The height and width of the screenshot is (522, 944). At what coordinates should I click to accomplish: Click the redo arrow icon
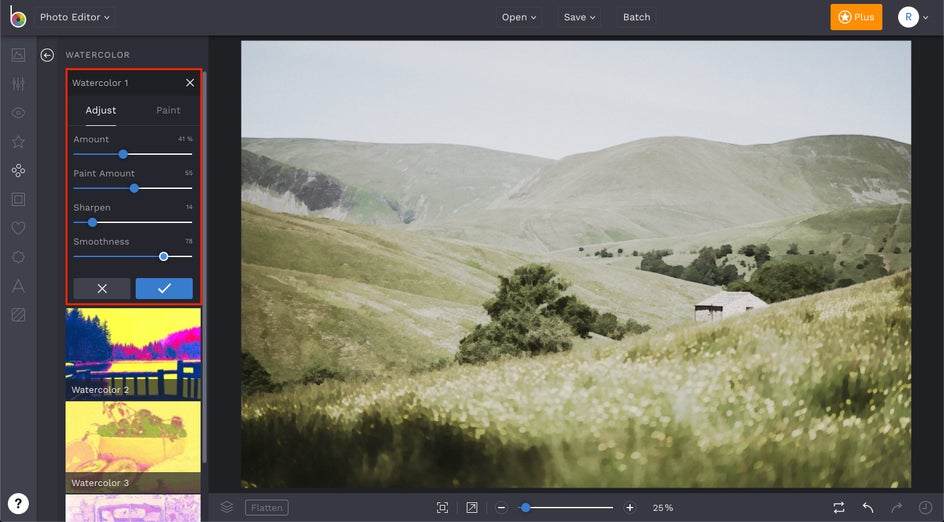pyautogui.click(x=896, y=508)
